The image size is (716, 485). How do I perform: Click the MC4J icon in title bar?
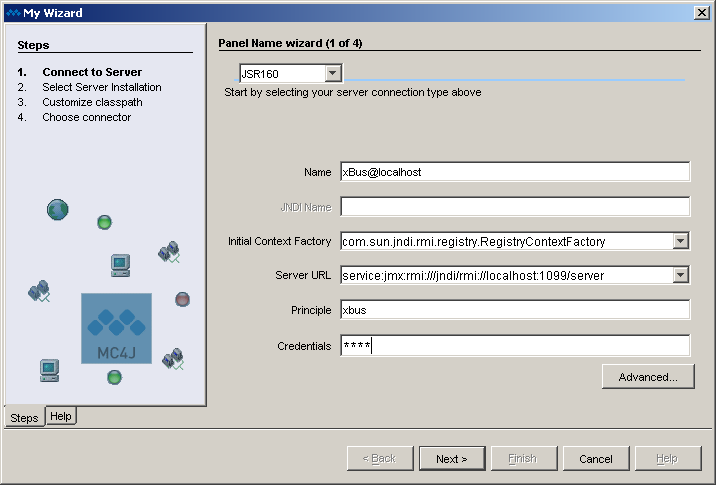pos(13,13)
